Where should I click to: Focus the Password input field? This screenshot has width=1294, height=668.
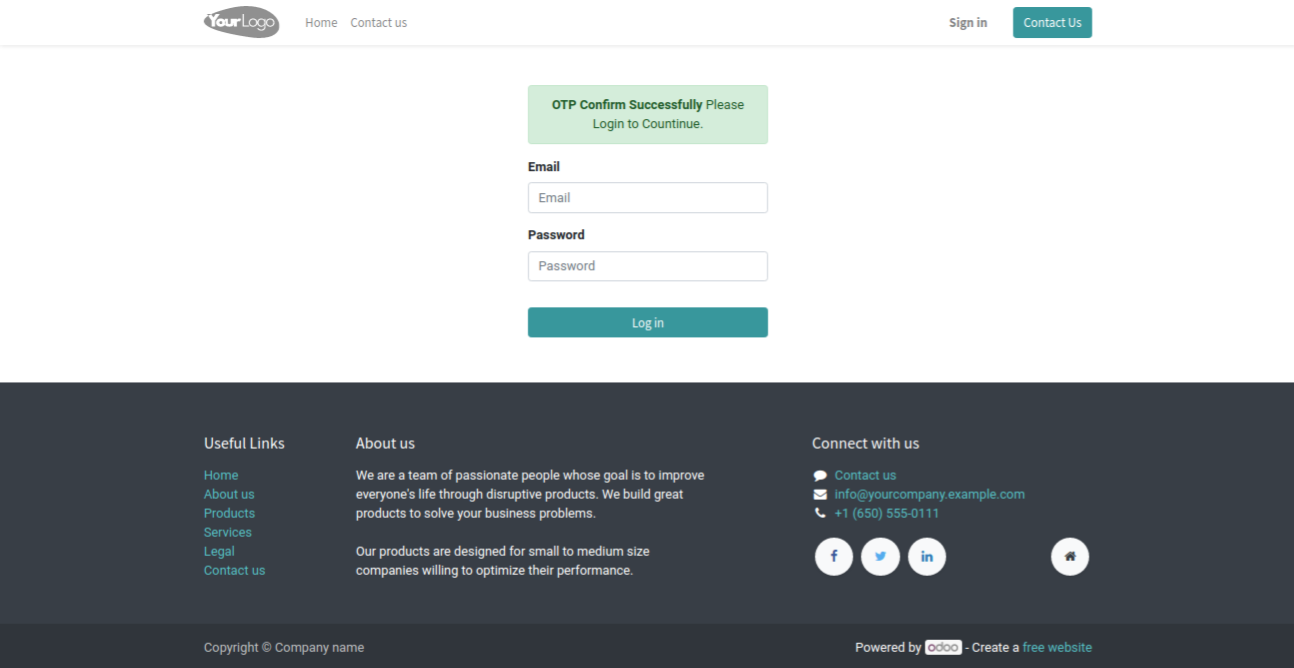pyautogui.click(x=648, y=266)
